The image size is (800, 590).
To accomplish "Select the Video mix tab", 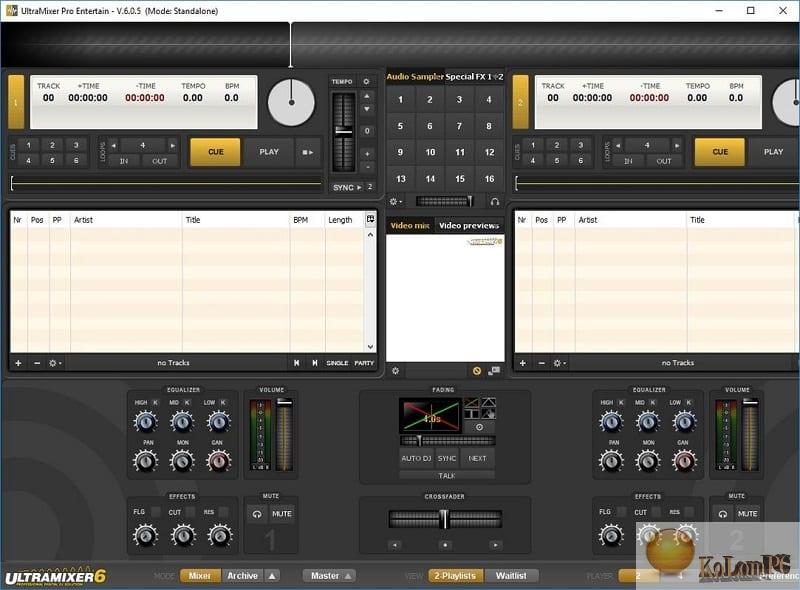I will coord(410,226).
